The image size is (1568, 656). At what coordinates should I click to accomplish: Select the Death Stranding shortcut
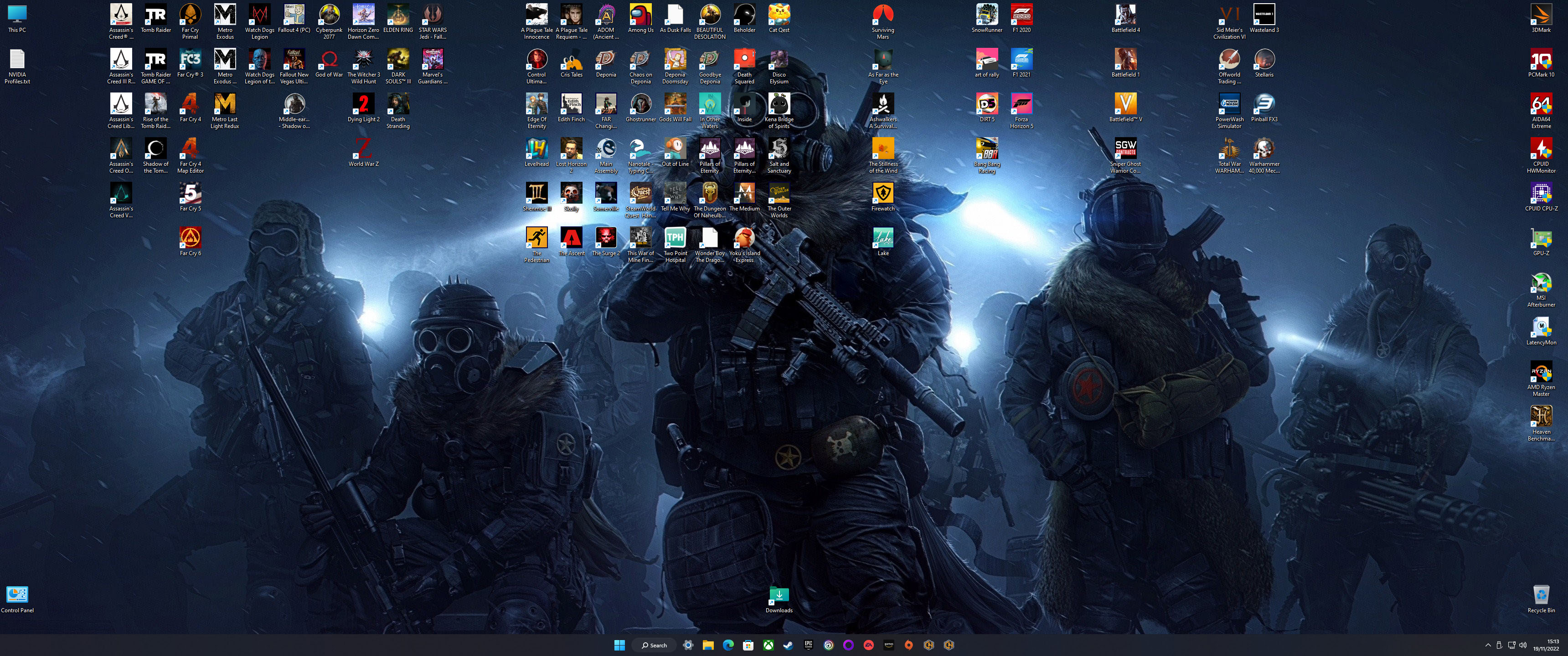[398, 111]
